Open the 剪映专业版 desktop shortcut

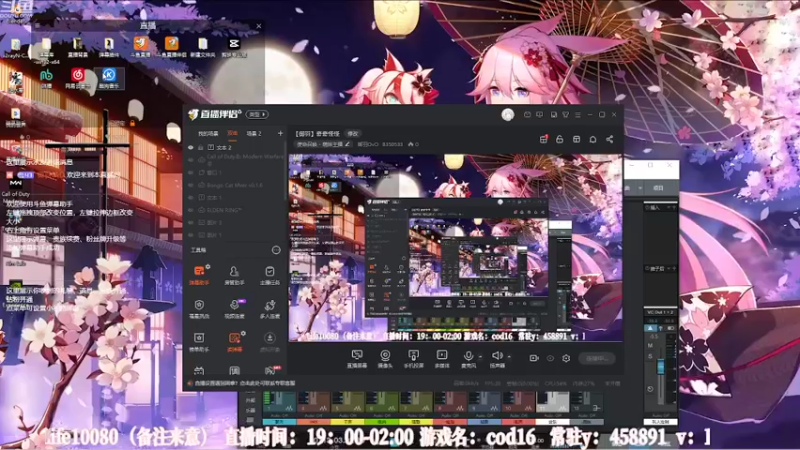tap(234, 47)
